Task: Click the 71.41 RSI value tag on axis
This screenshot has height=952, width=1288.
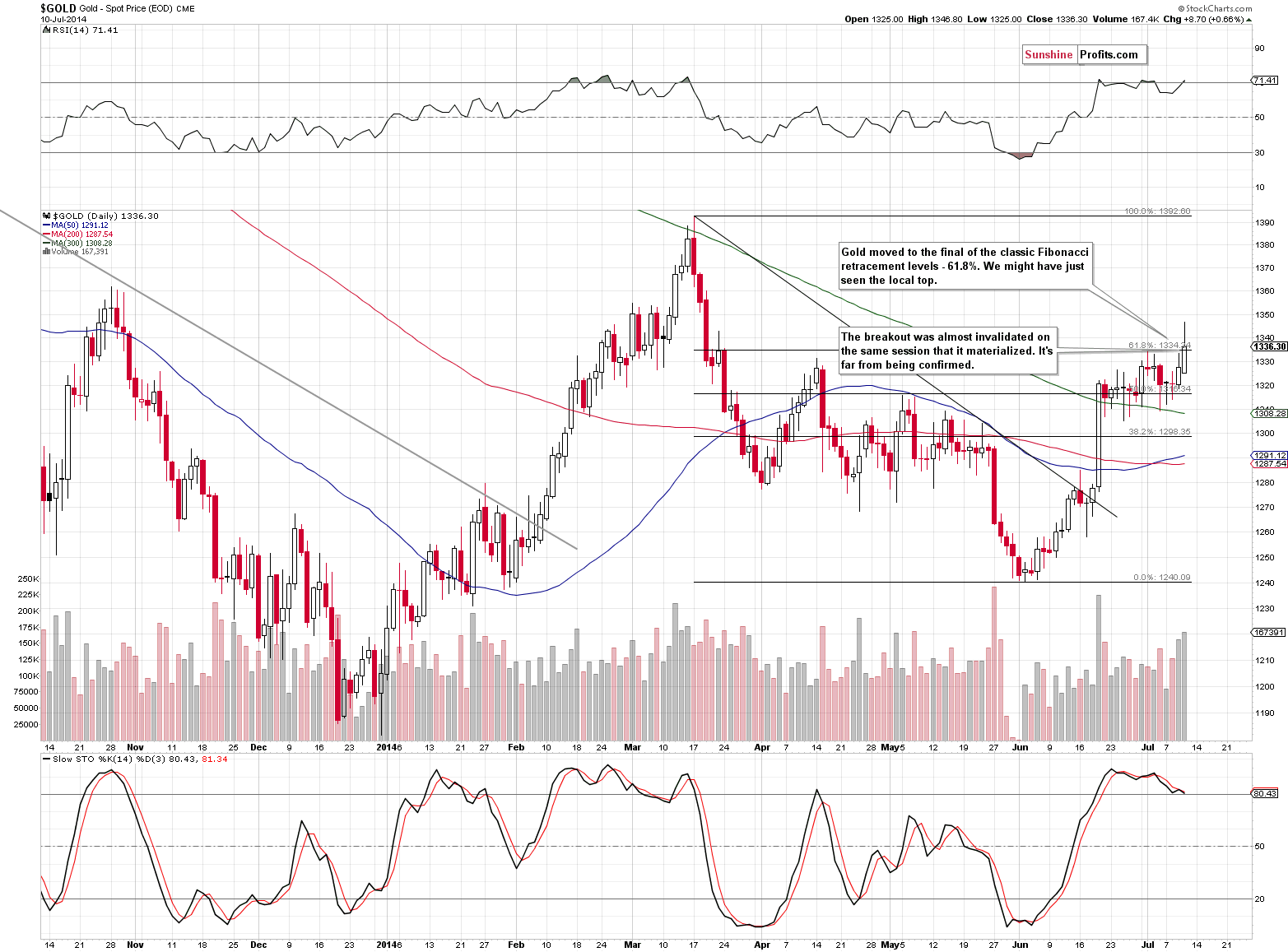Action: click(x=1265, y=81)
